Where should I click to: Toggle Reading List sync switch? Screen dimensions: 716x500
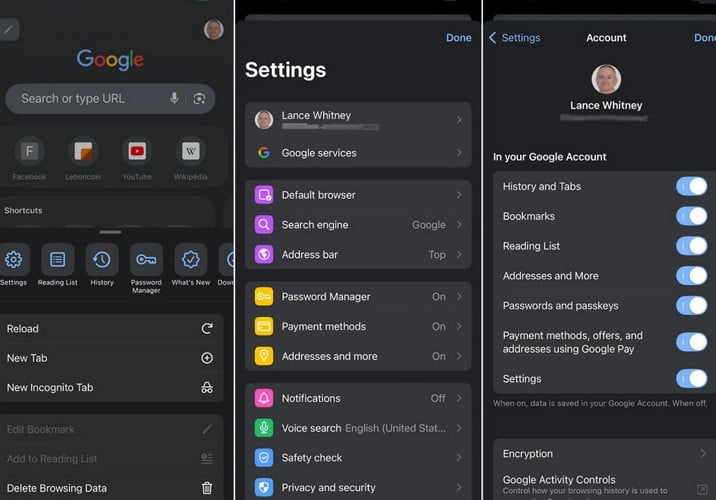point(692,246)
